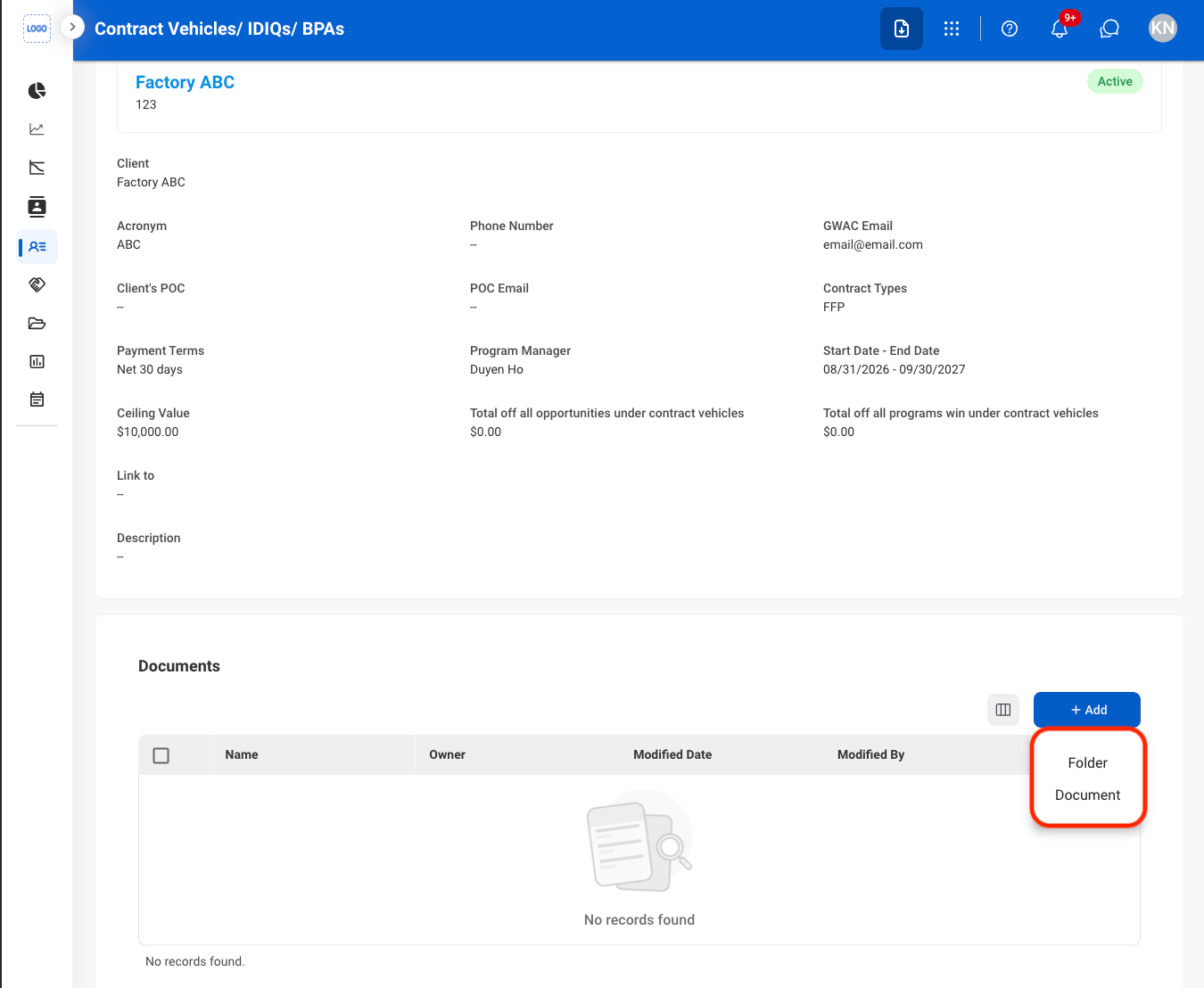Open the folder sidebar icon
1204x988 pixels.
coord(37,324)
